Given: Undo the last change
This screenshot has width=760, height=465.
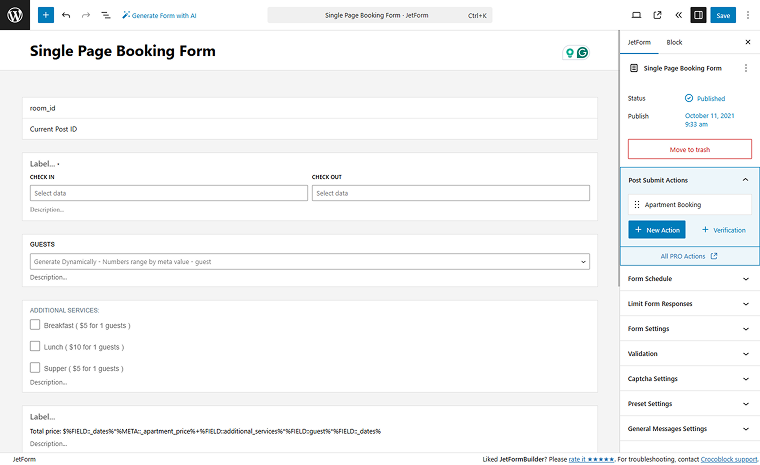Looking at the screenshot, I should (66, 15).
